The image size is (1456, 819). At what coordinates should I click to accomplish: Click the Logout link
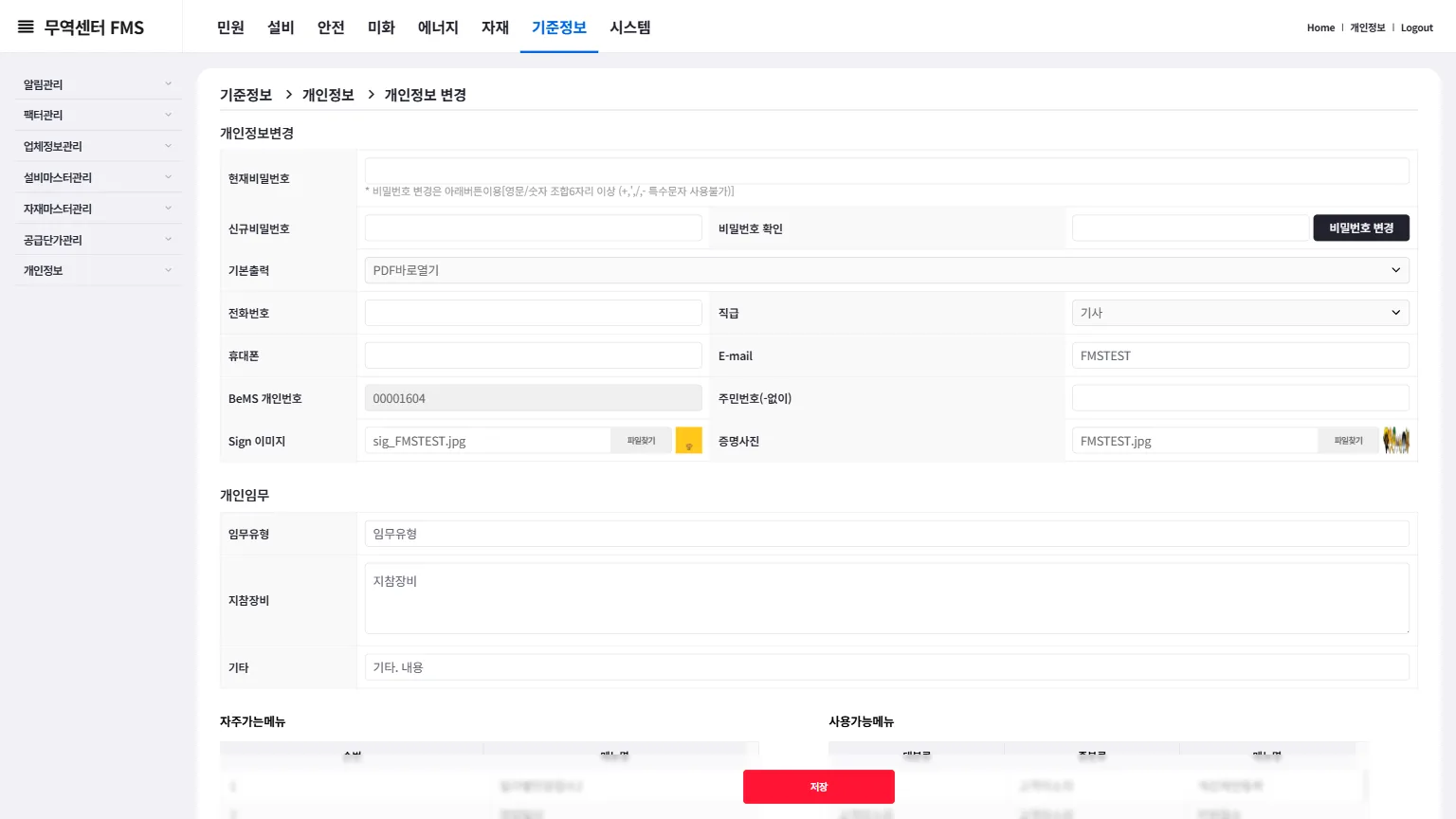pos(1417,27)
